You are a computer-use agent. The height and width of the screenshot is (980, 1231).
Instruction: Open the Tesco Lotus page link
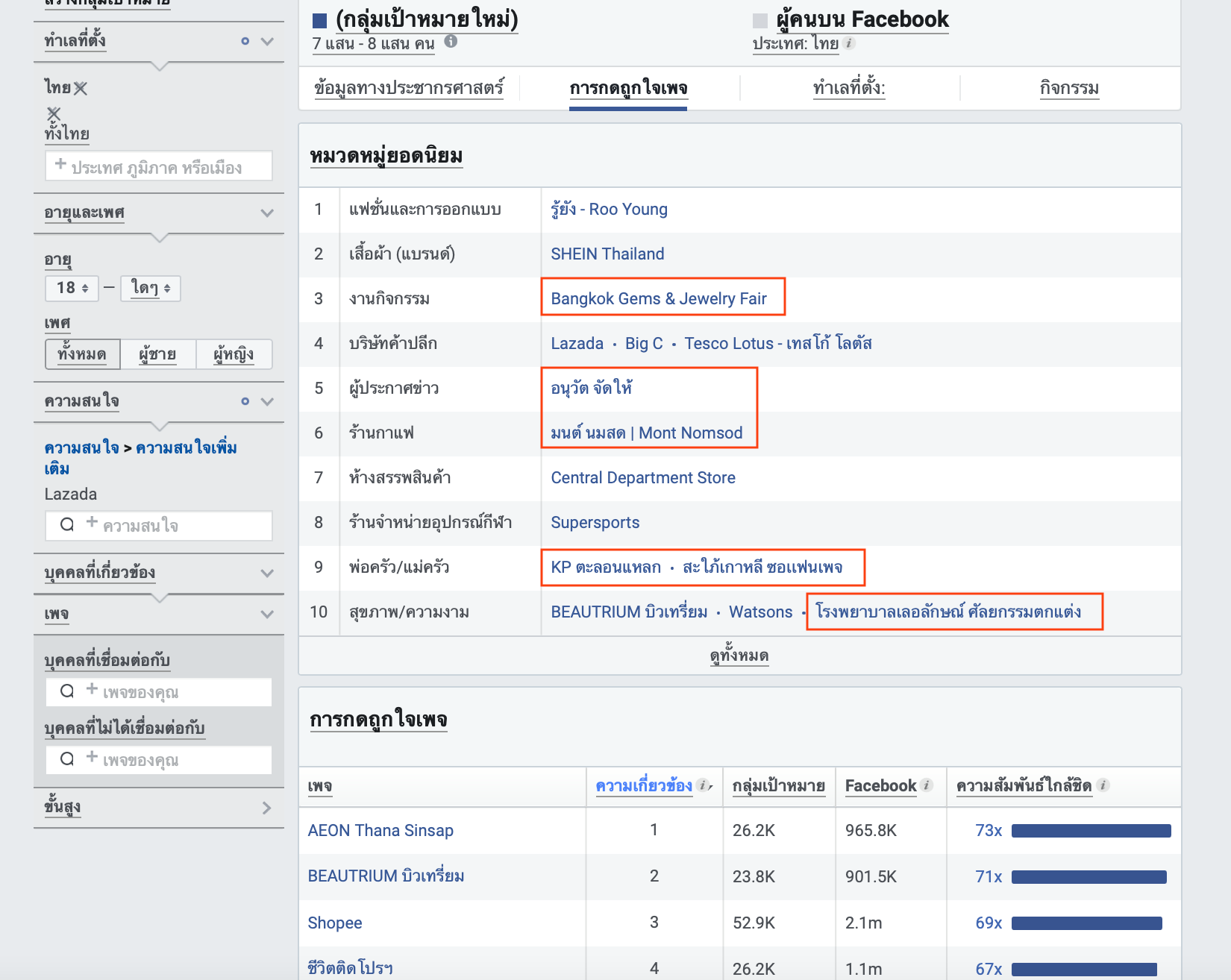coord(778,344)
